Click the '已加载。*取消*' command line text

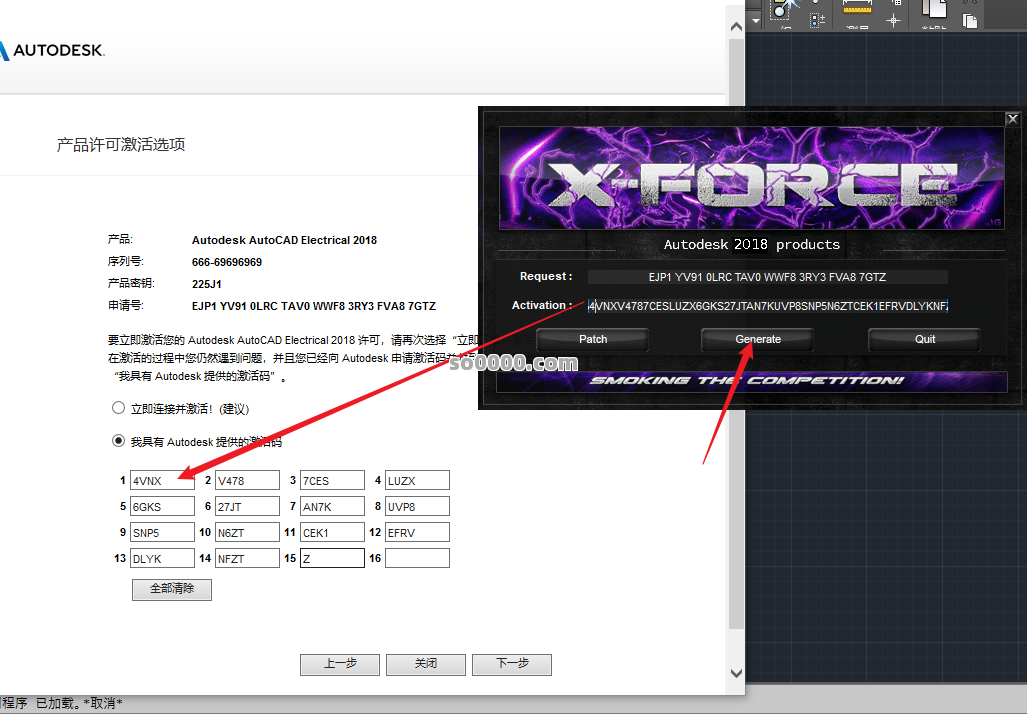tap(79, 703)
